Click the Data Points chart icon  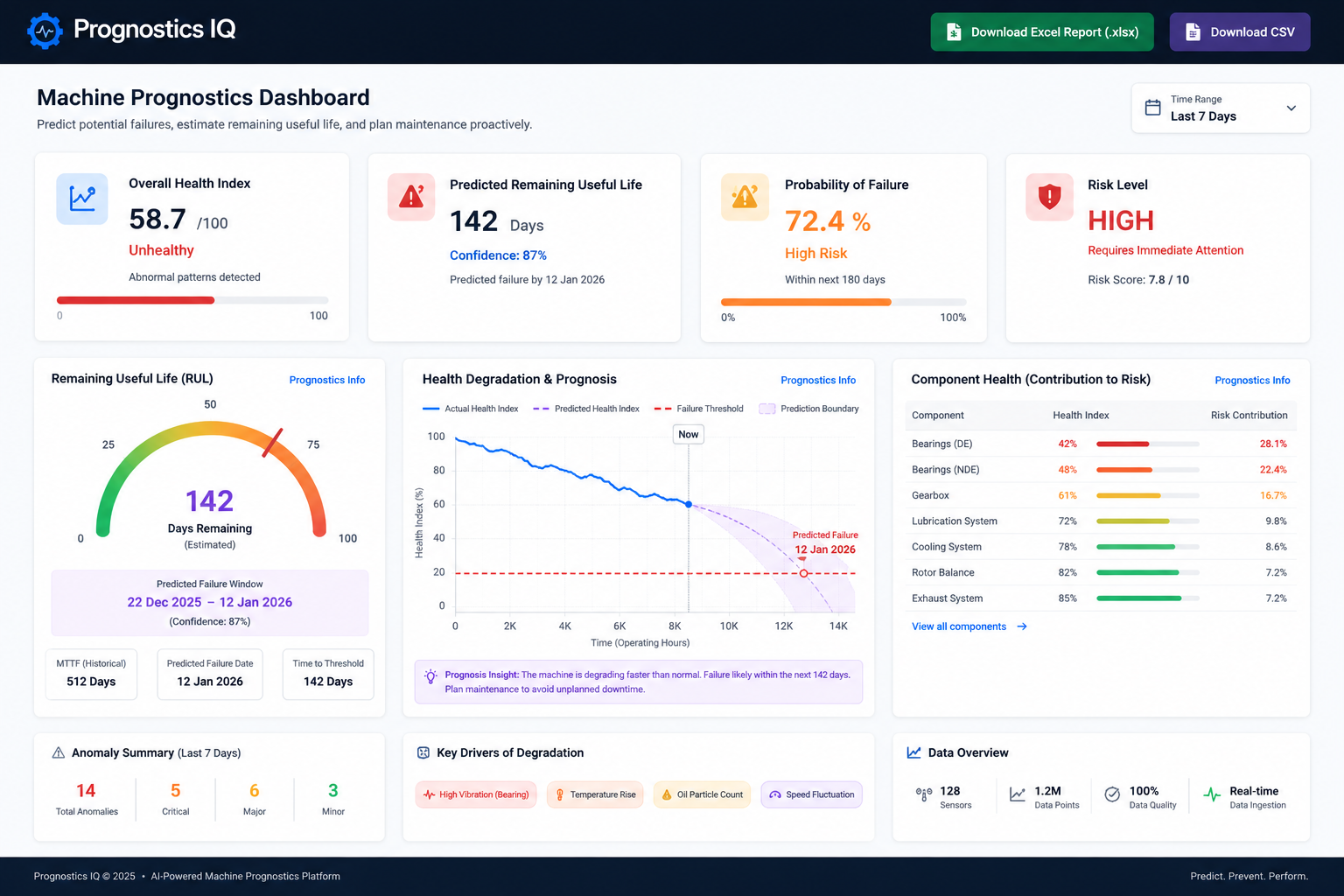pos(1018,794)
